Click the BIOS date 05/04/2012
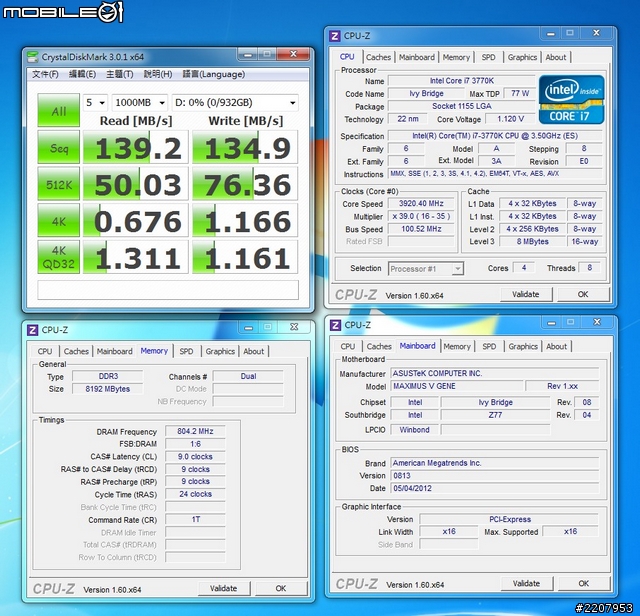This screenshot has width=640, height=616. click(x=495, y=488)
